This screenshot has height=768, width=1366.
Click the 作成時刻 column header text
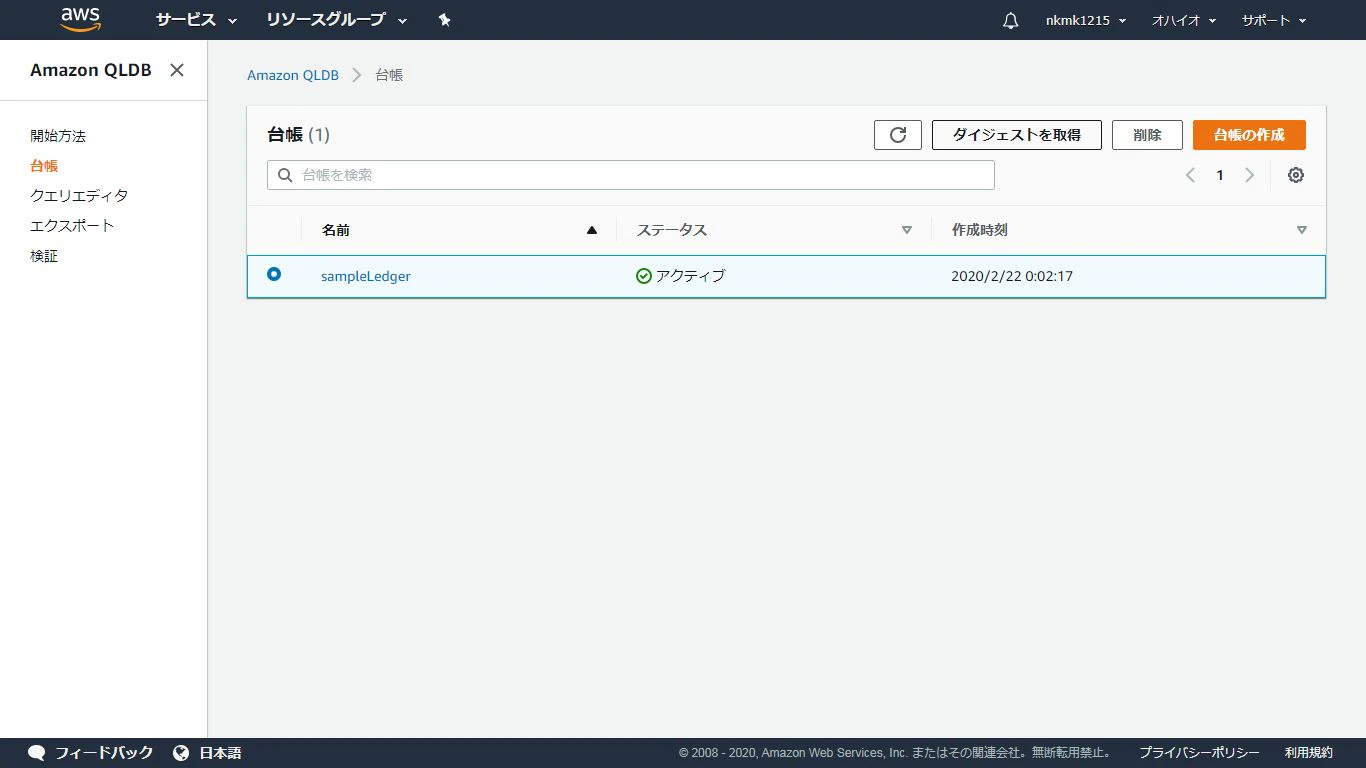(x=980, y=230)
